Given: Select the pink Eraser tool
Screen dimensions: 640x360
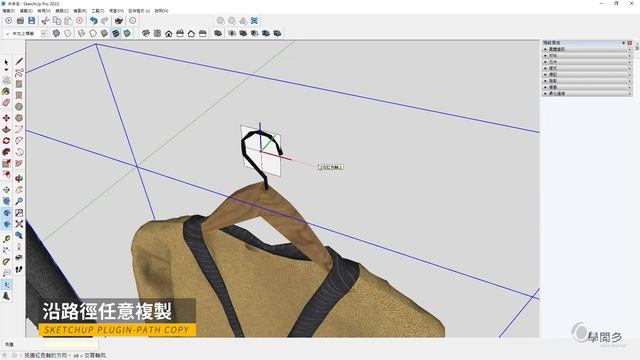Looking at the screenshot, I should [x=6, y=103].
